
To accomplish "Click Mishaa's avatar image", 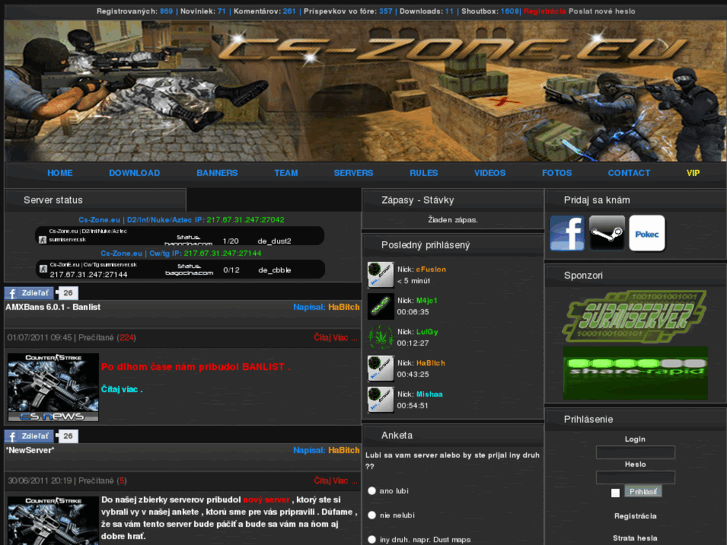I will (x=381, y=400).
